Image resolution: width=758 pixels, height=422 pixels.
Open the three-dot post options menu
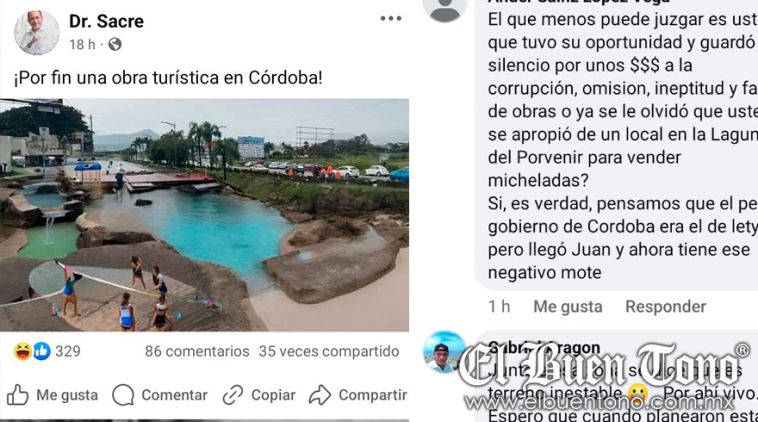click(x=391, y=18)
